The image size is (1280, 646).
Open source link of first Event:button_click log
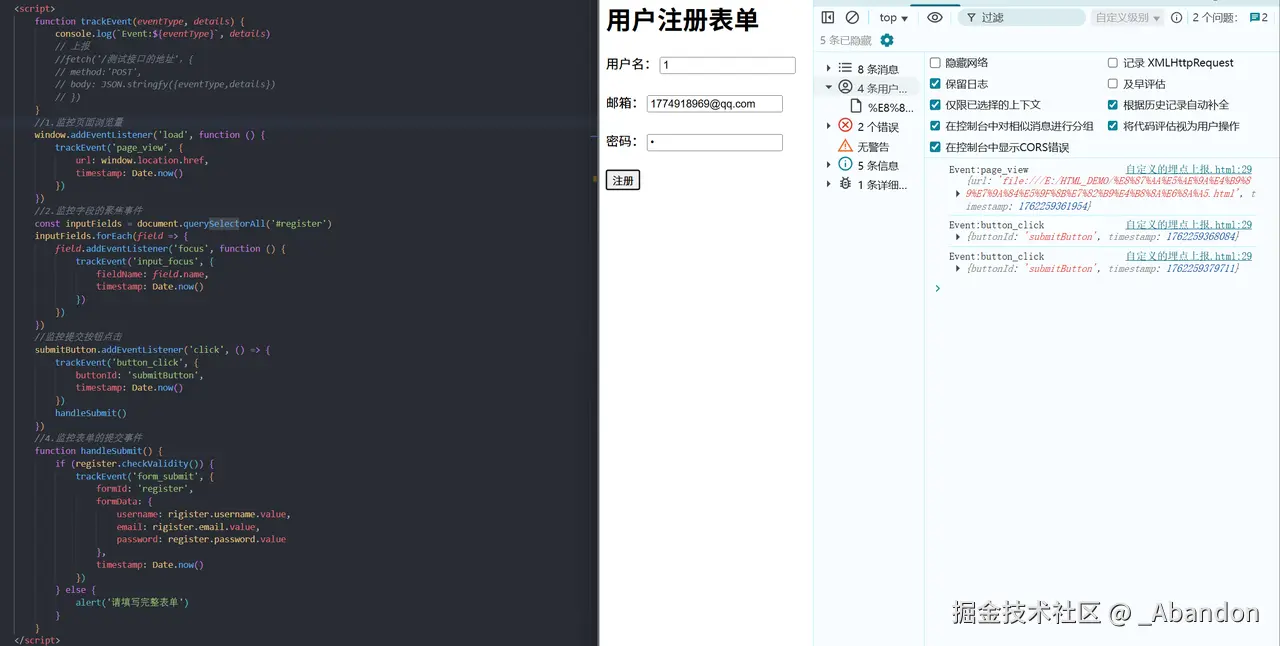pos(1188,225)
